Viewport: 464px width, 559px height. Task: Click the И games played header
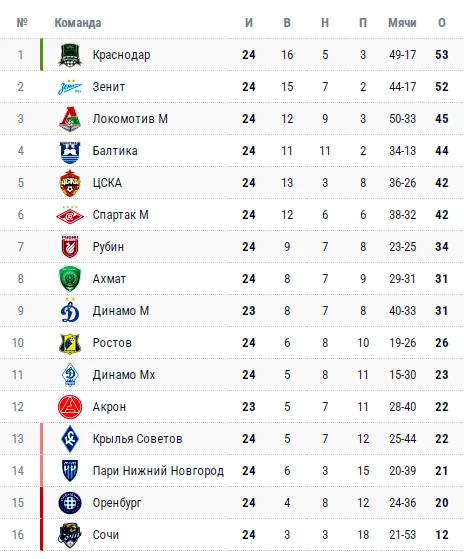click(249, 23)
